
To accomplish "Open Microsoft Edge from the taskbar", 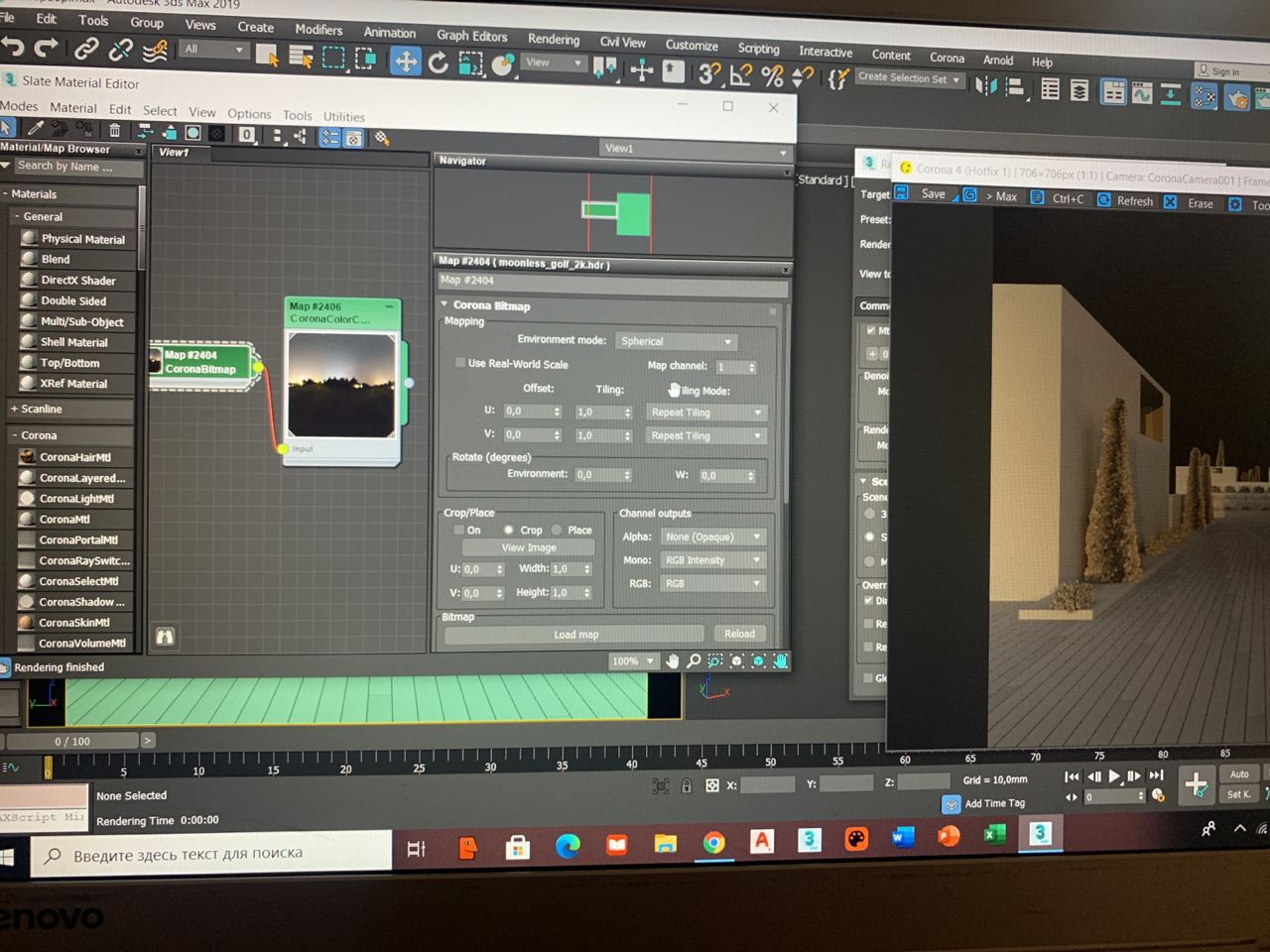I will point(567,846).
